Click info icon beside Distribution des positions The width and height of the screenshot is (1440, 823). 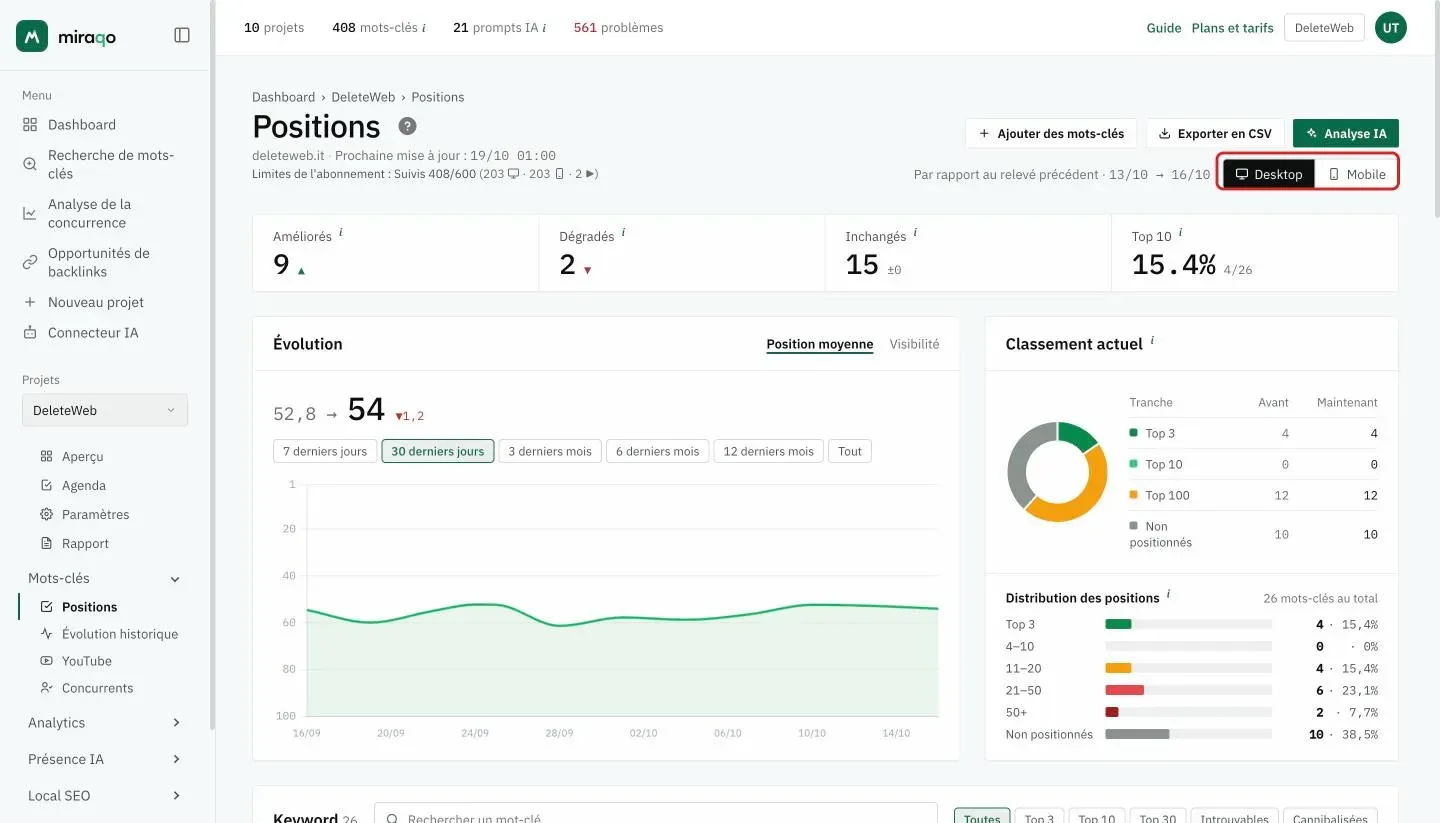click(x=1169, y=594)
